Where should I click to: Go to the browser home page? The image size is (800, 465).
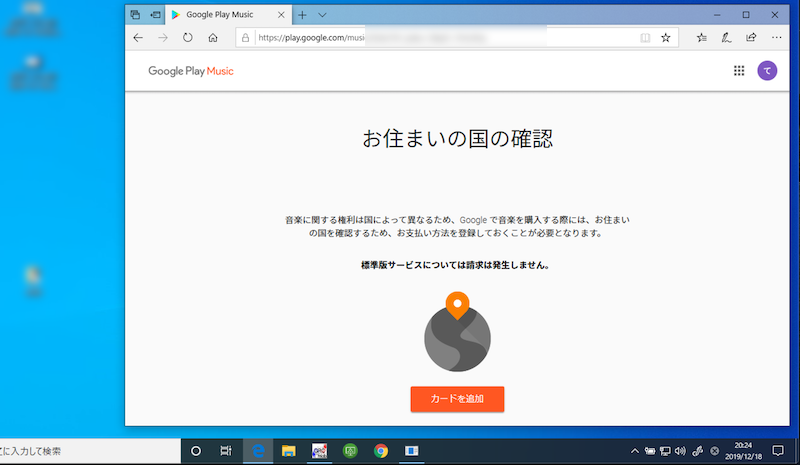(x=213, y=38)
